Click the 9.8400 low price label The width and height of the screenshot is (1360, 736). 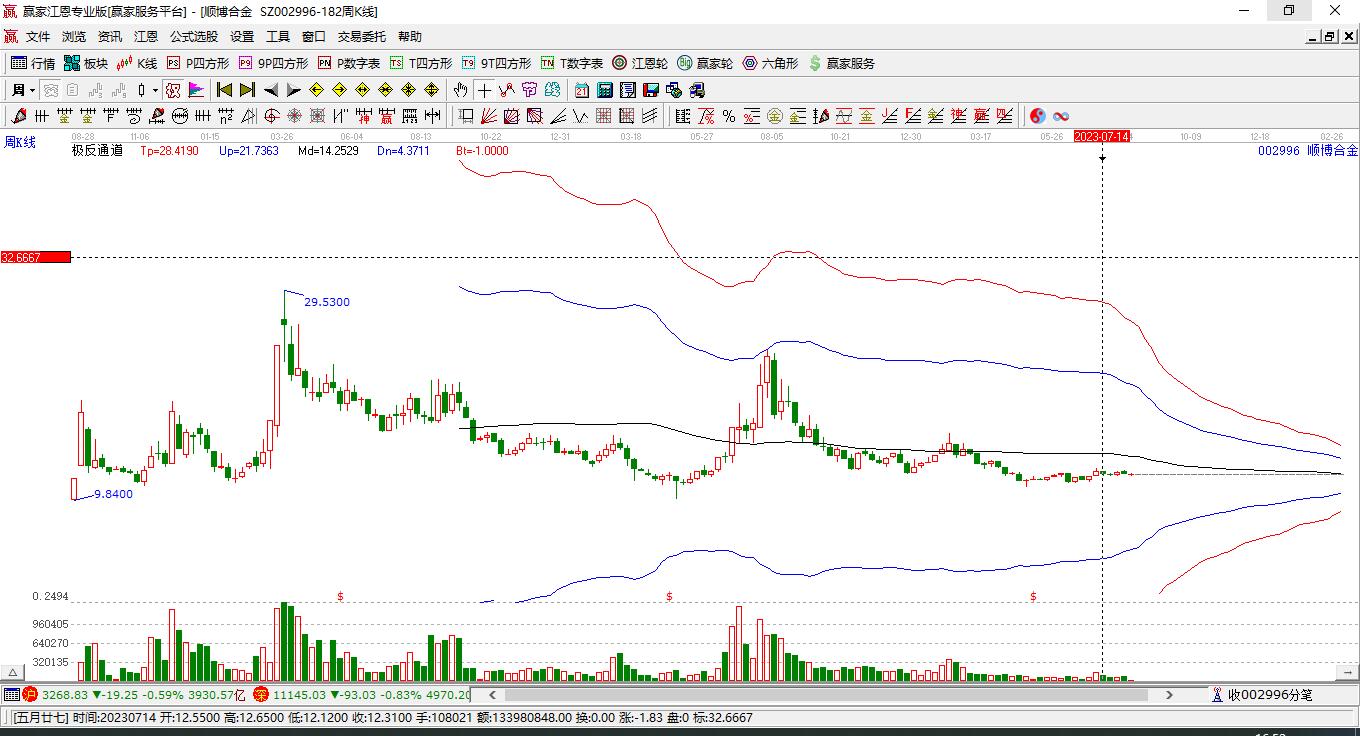(x=113, y=494)
